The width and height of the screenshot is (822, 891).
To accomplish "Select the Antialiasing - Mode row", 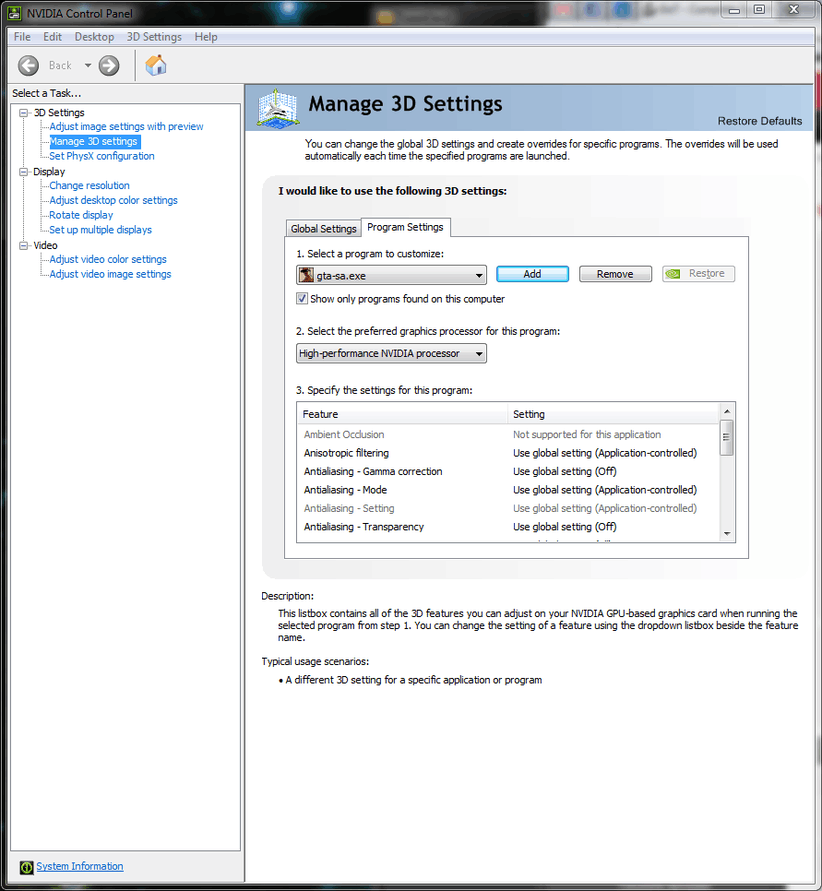I will pos(508,490).
